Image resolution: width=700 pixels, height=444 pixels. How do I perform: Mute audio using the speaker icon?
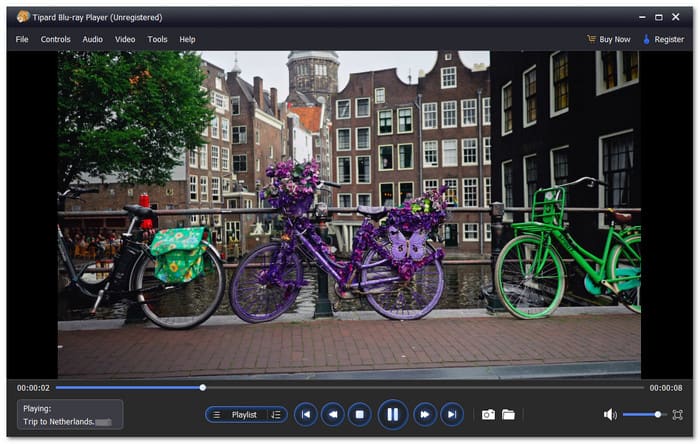[x=610, y=414]
